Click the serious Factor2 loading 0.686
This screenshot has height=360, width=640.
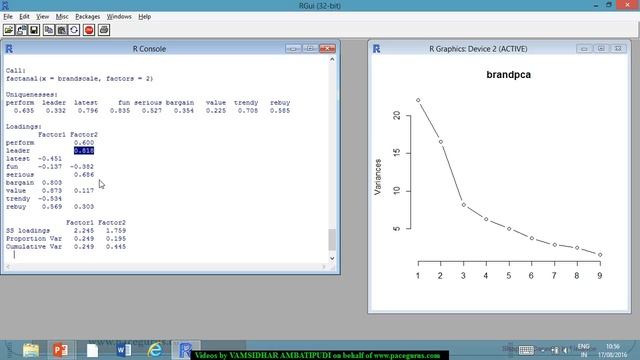point(84,175)
